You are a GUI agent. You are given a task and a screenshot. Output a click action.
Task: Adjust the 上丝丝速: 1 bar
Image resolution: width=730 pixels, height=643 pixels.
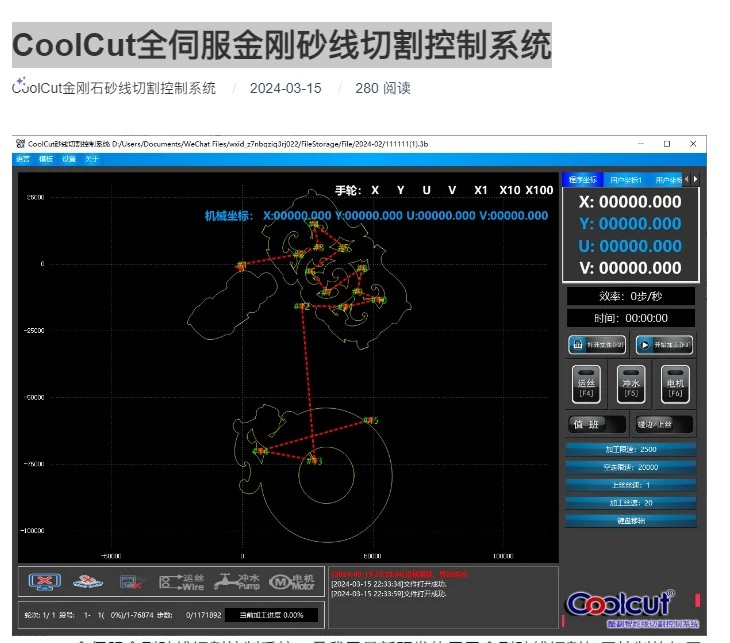tap(631, 485)
